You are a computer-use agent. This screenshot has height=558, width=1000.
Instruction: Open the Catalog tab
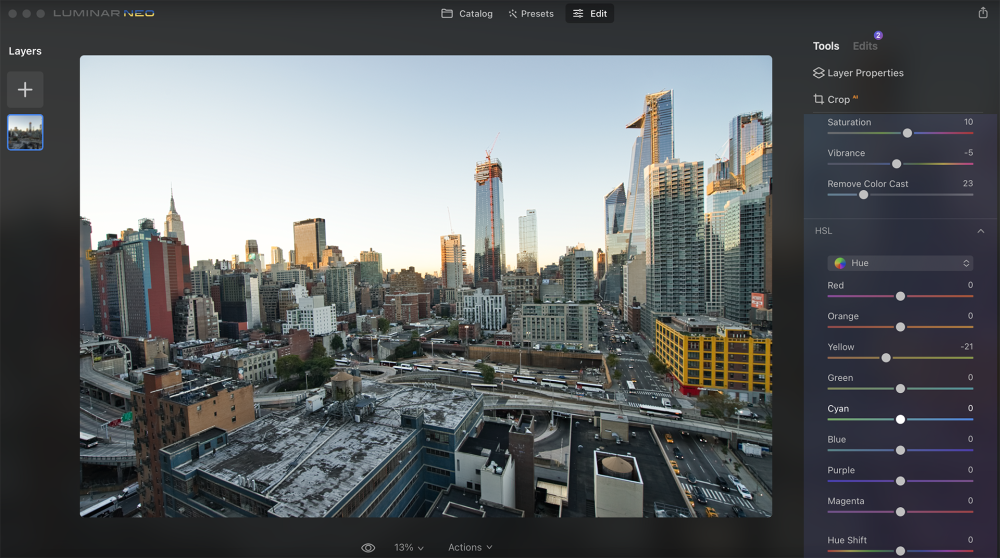pyautogui.click(x=467, y=13)
